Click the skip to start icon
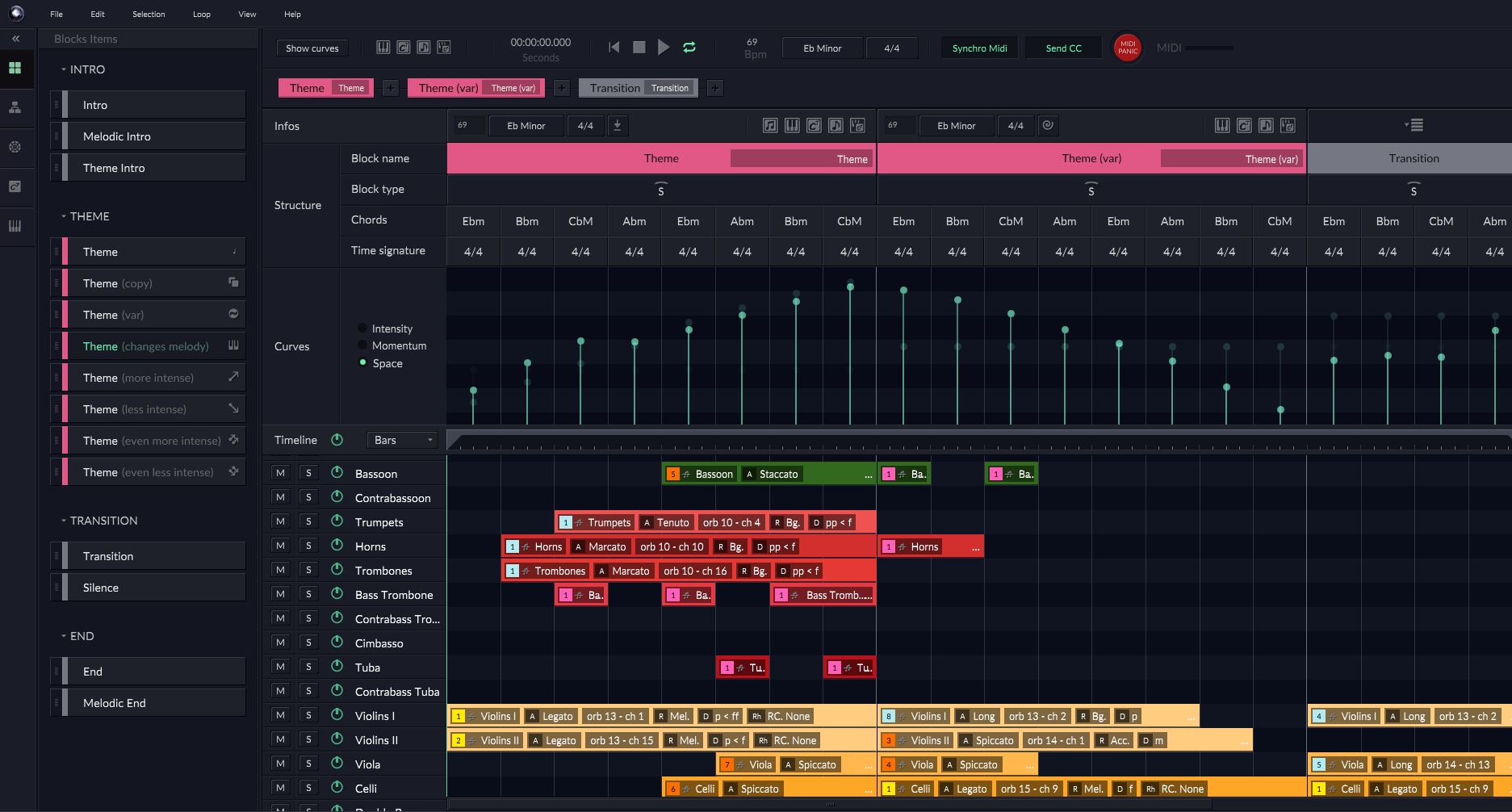This screenshot has height=812, width=1512. [614, 48]
